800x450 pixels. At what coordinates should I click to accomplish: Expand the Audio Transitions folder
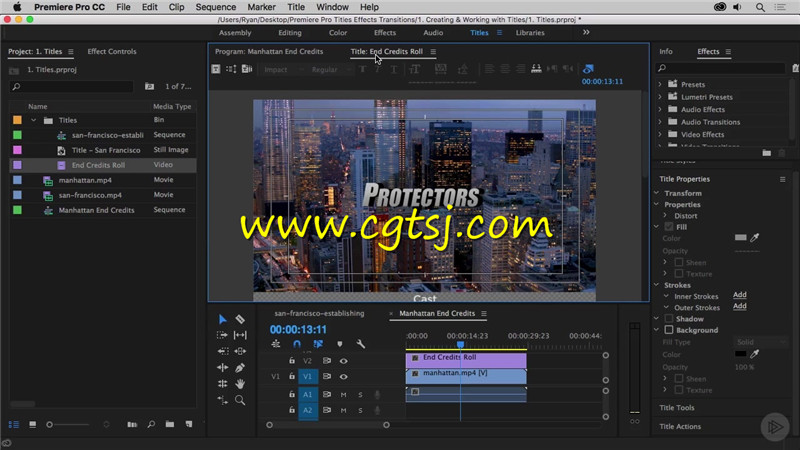click(x=660, y=122)
